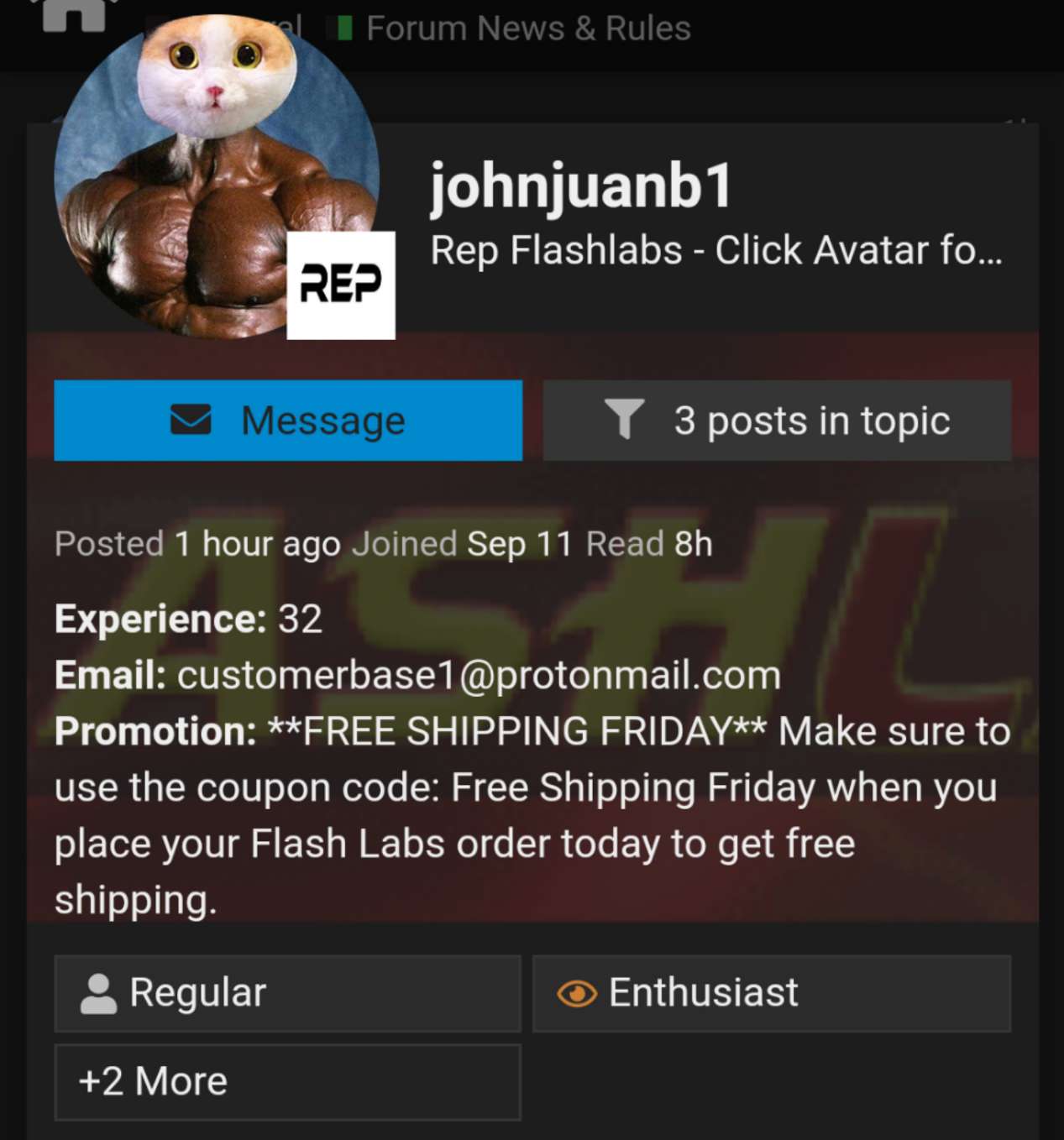Click the Joined Sep 11 date

(462, 544)
